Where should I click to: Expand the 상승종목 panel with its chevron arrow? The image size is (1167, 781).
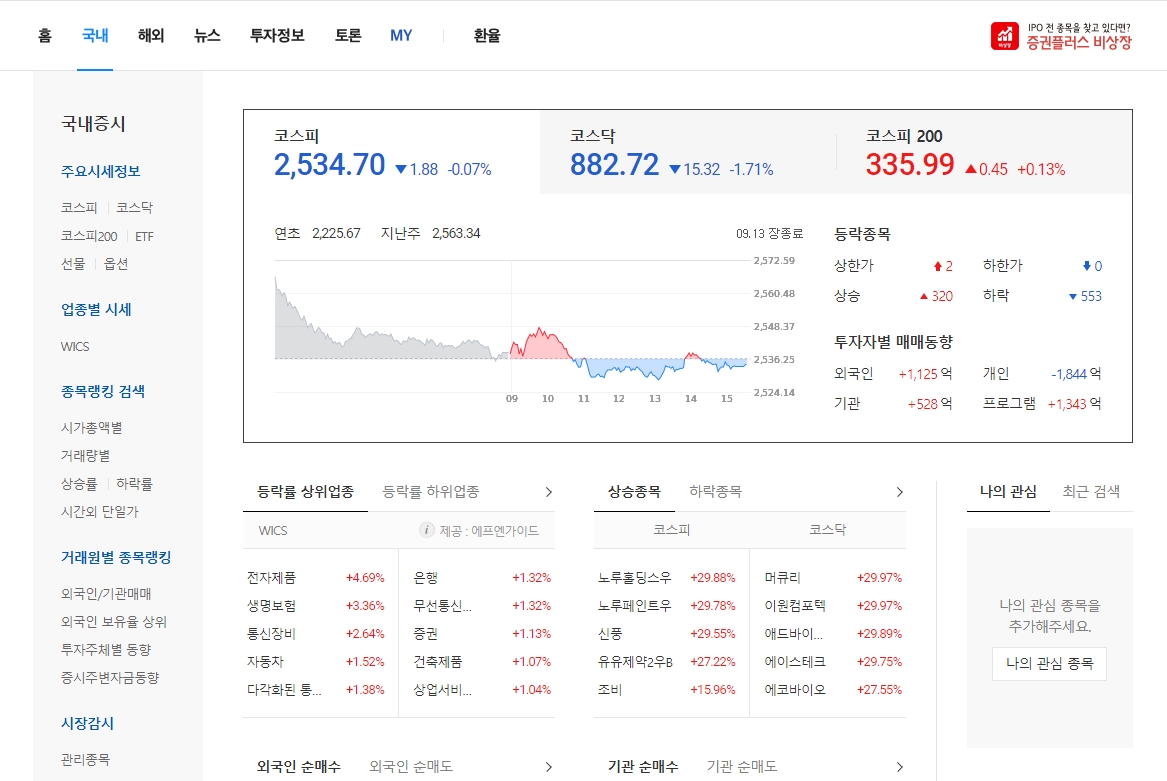899,491
